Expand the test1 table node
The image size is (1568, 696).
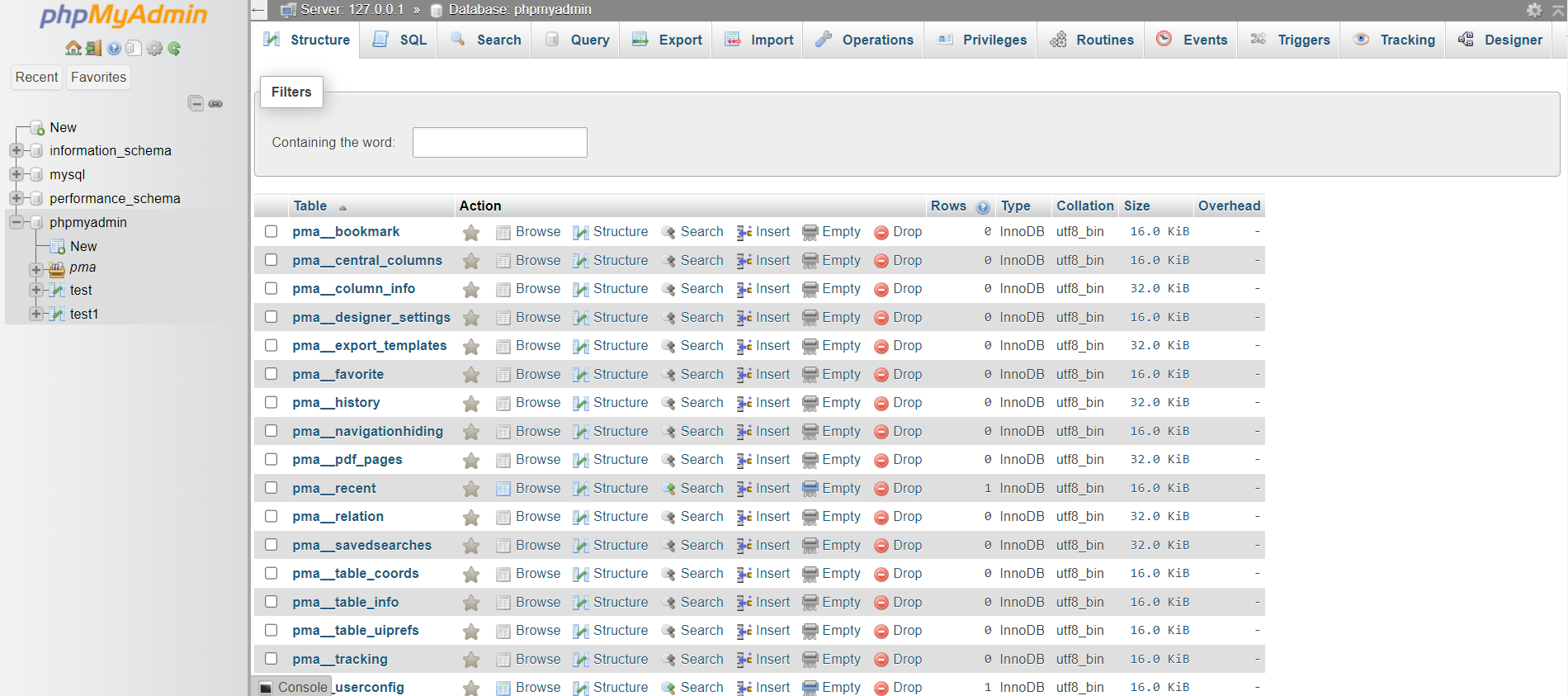(36, 314)
